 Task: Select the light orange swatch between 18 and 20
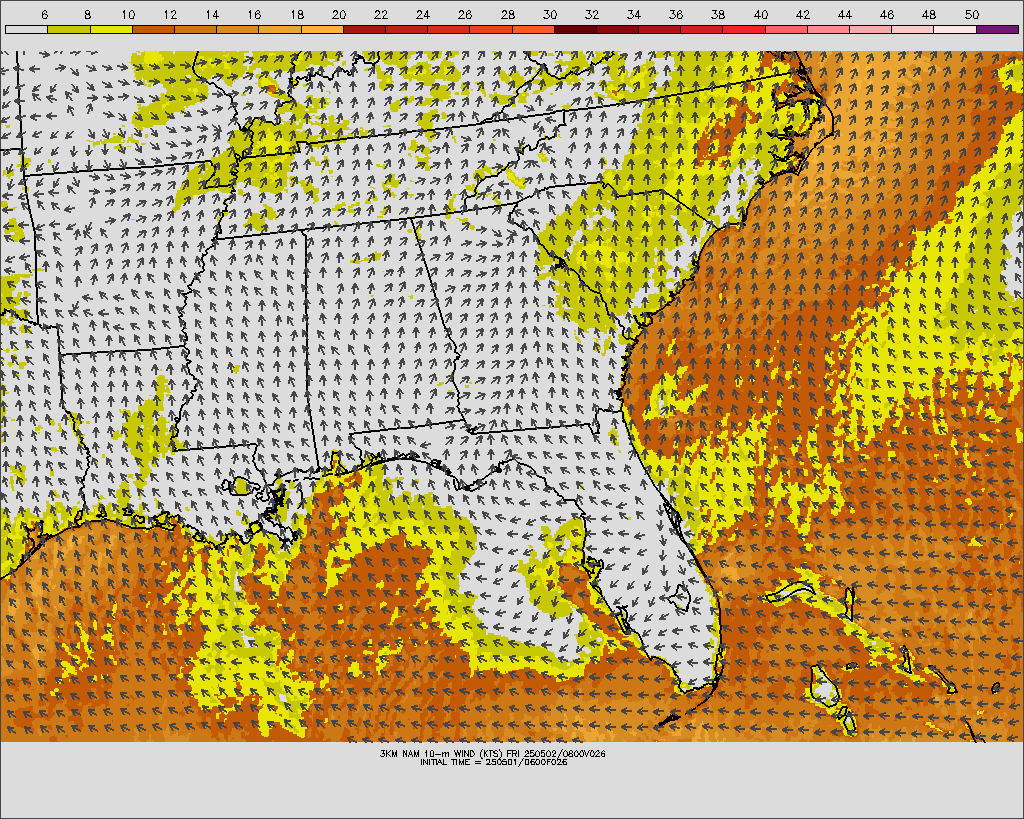click(x=322, y=29)
